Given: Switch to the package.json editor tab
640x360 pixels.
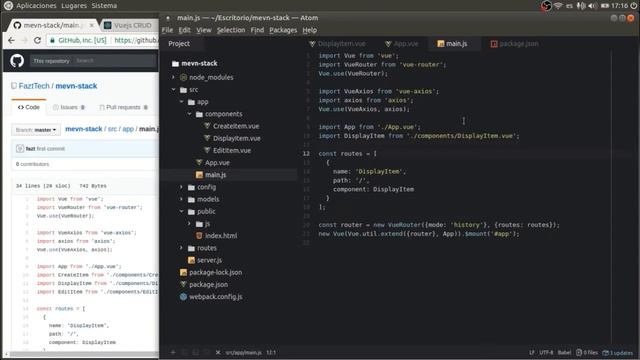Looking at the screenshot, I should tap(514, 44).
